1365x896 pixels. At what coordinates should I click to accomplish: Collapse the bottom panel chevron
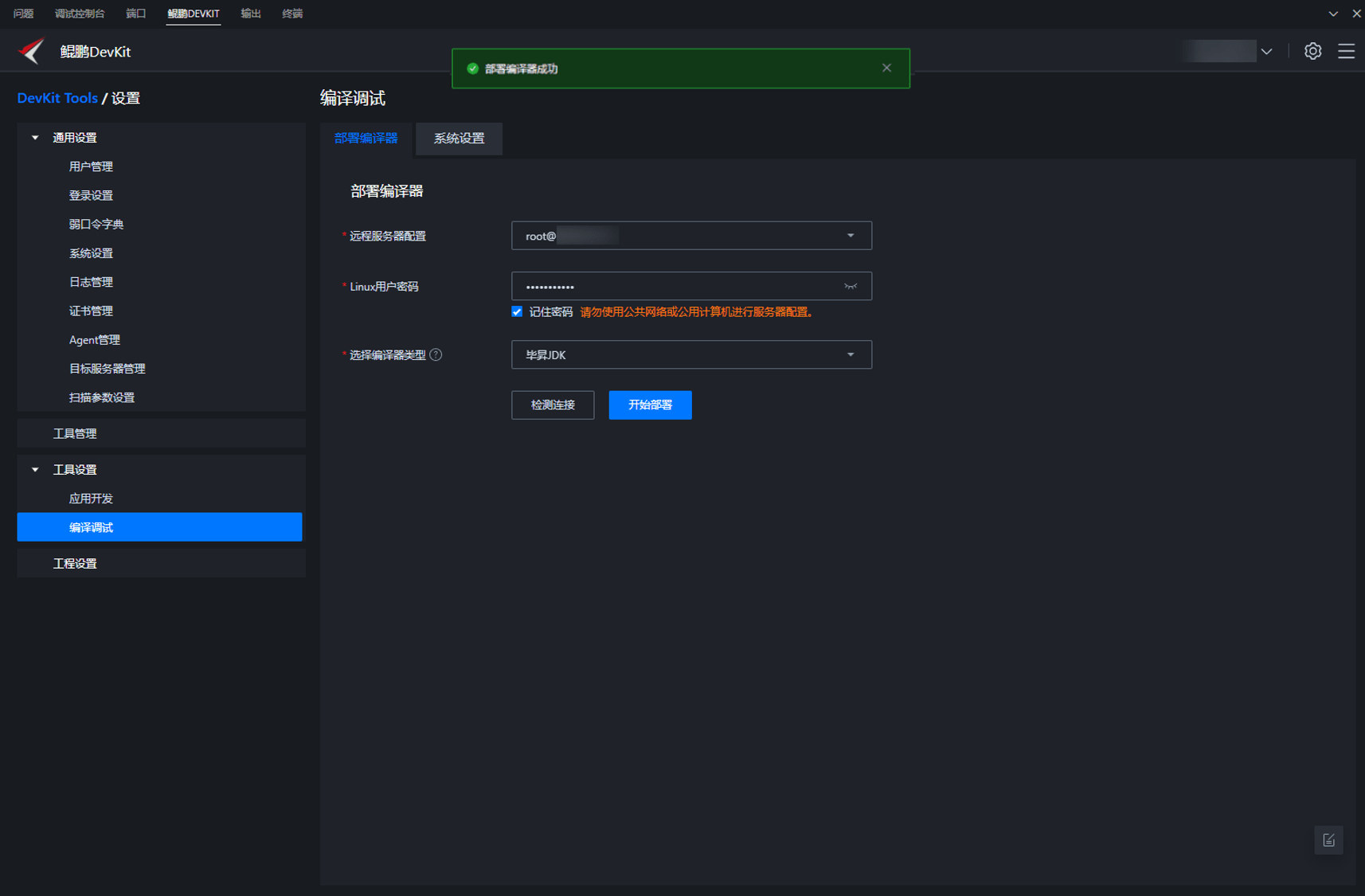[1333, 14]
